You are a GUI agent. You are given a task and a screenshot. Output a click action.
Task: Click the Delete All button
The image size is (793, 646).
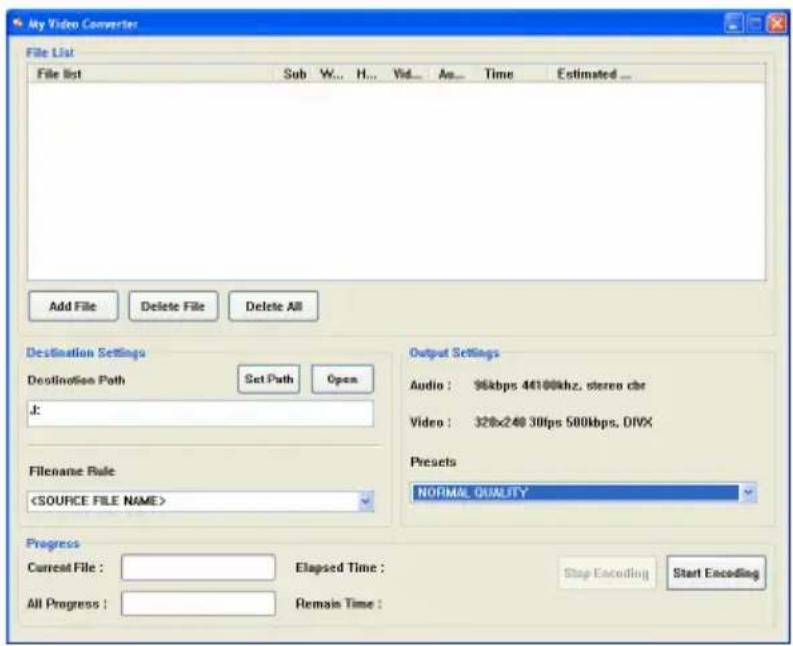(x=273, y=306)
